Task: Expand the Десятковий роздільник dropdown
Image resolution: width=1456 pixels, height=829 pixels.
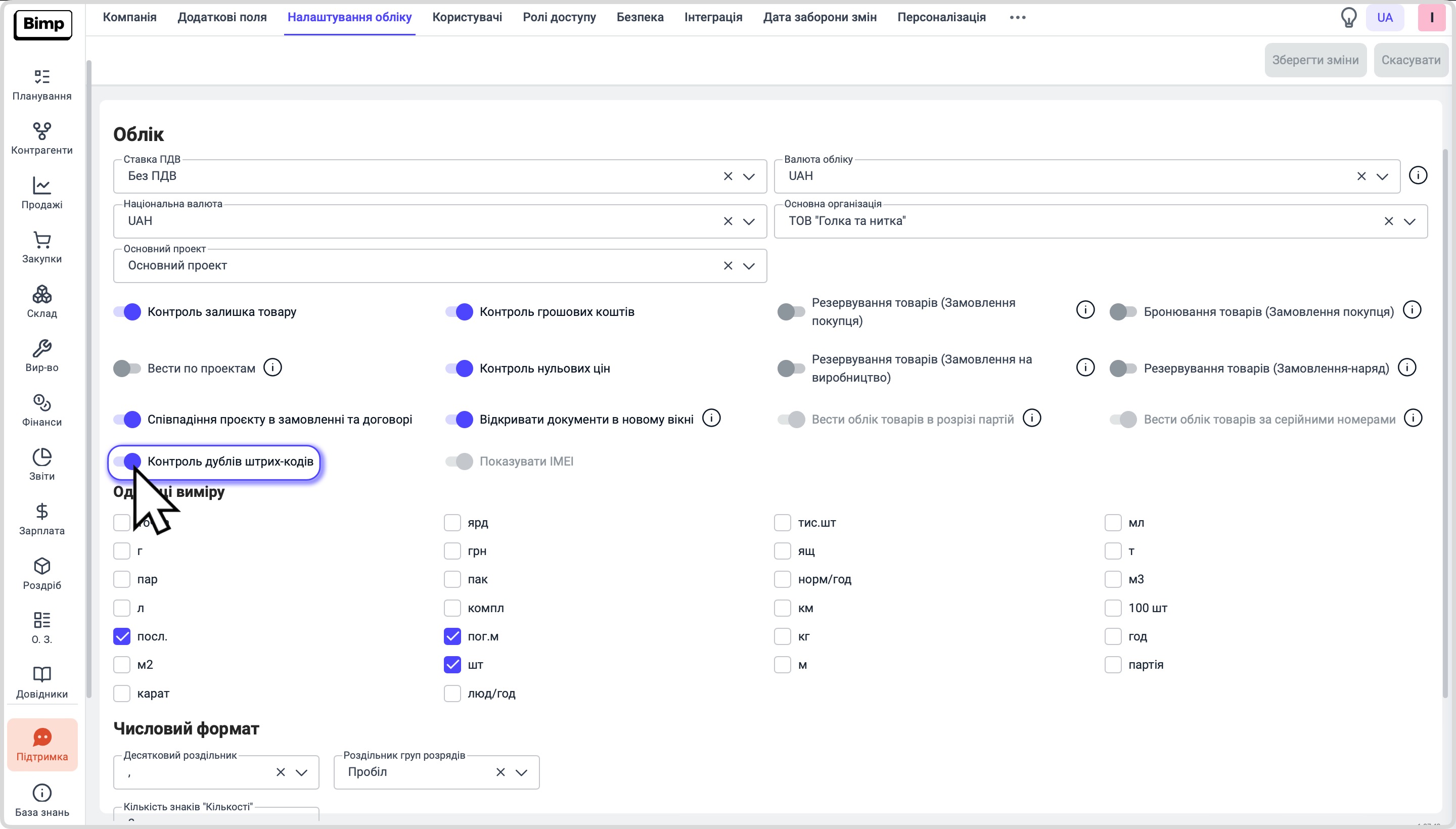Action: pos(301,772)
